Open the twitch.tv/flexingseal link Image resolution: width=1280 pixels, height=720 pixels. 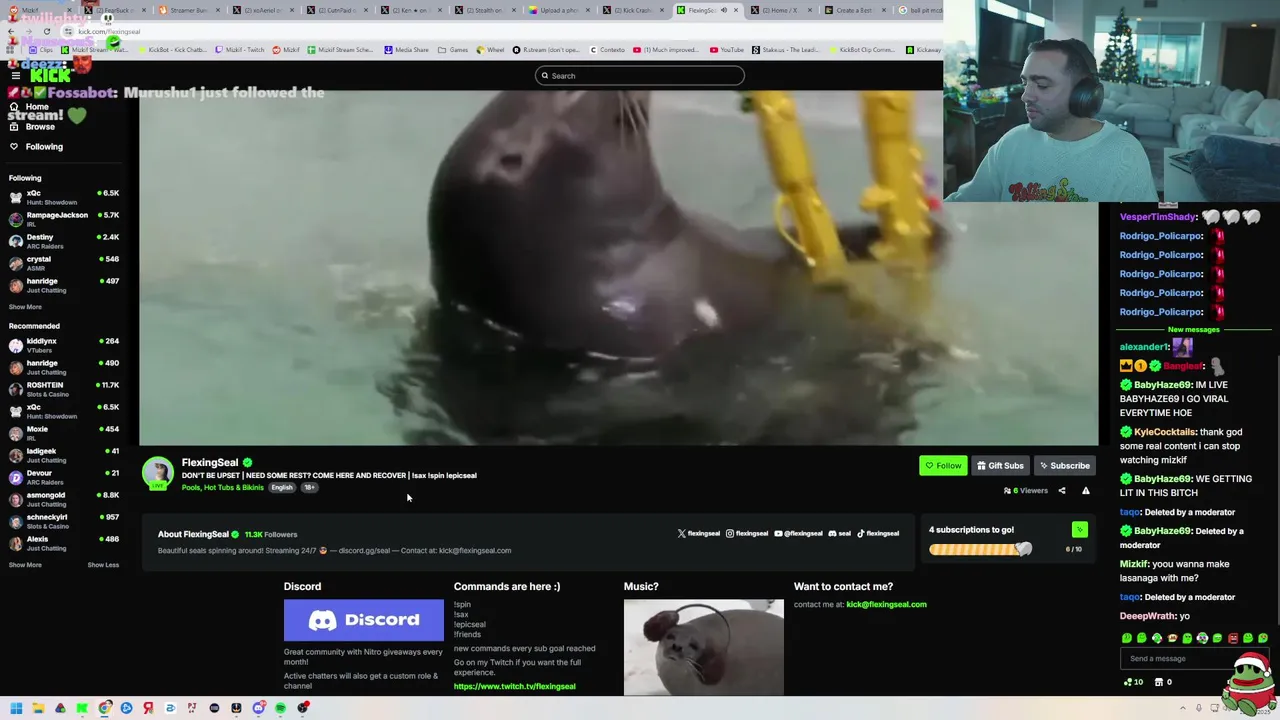514,687
